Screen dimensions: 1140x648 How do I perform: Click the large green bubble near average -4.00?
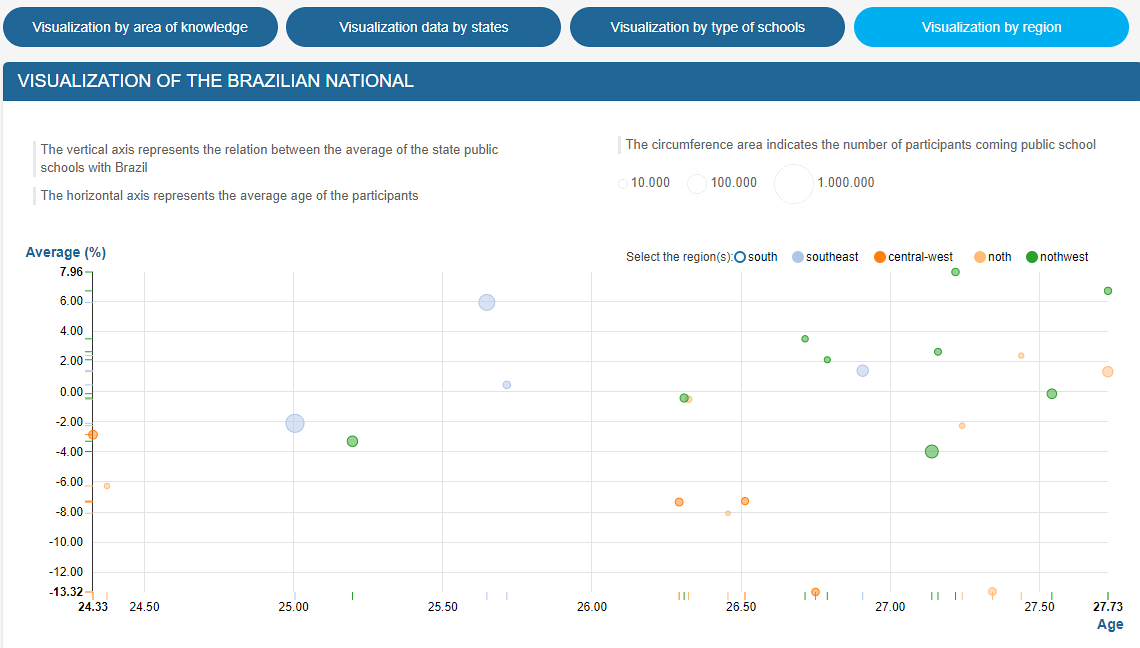tap(932, 452)
